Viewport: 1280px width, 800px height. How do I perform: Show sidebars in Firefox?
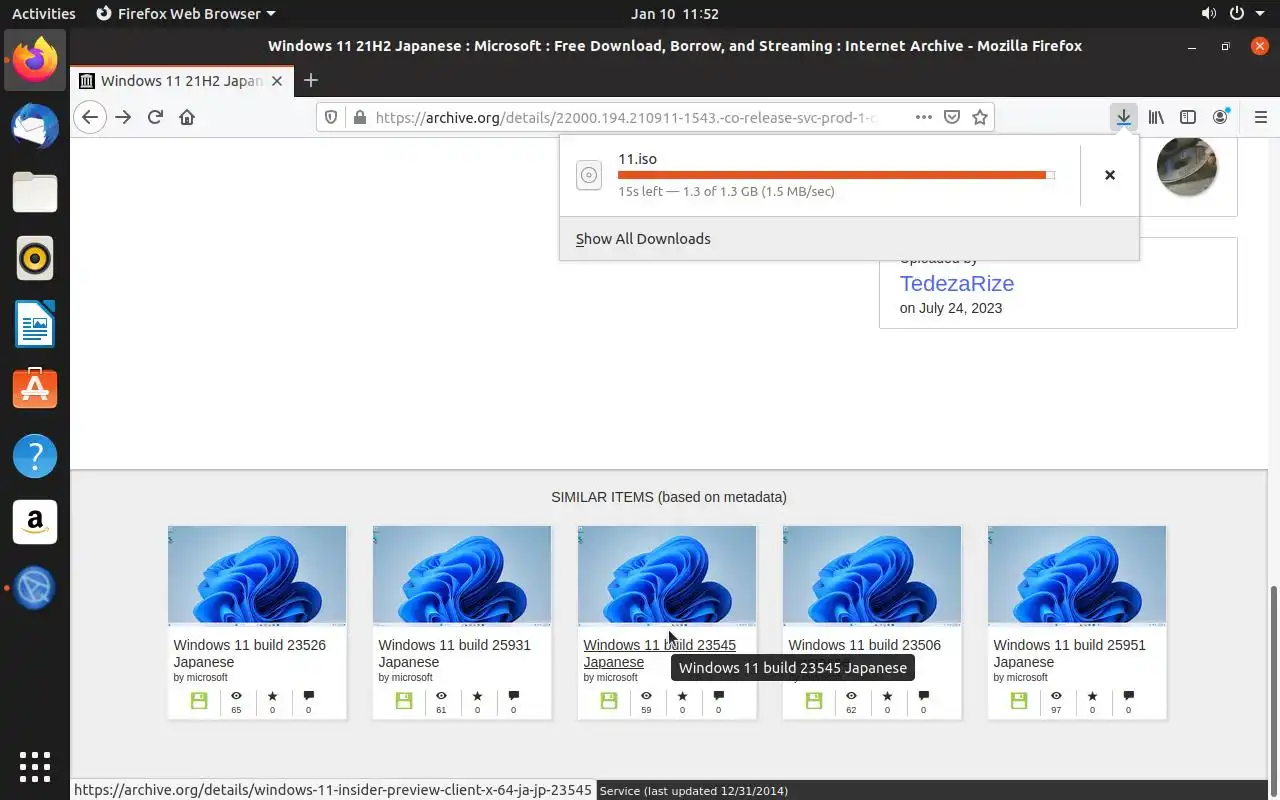tap(1188, 117)
